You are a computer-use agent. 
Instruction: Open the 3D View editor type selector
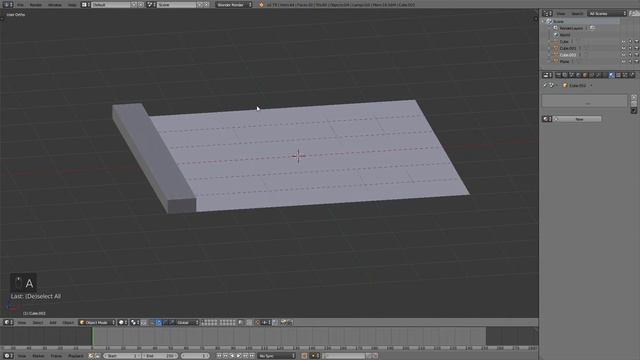point(8,322)
